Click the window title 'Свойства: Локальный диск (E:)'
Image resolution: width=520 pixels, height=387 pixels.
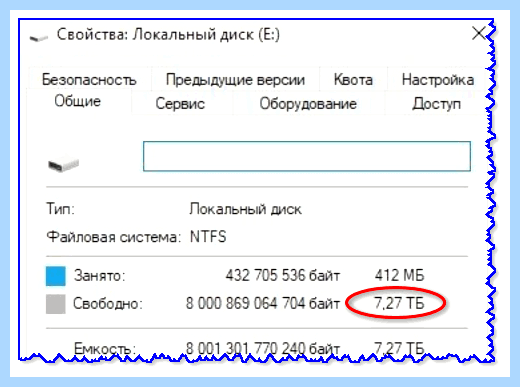[x=168, y=34]
